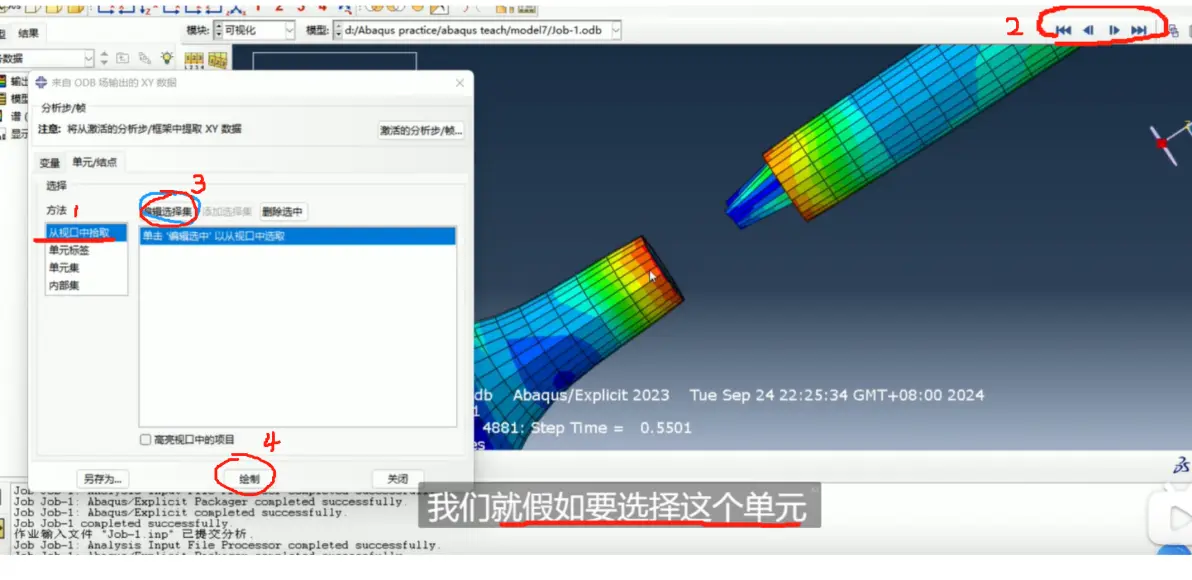Select 单元集 from the method list
This screenshot has height=580, width=1192.
(x=65, y=268)
